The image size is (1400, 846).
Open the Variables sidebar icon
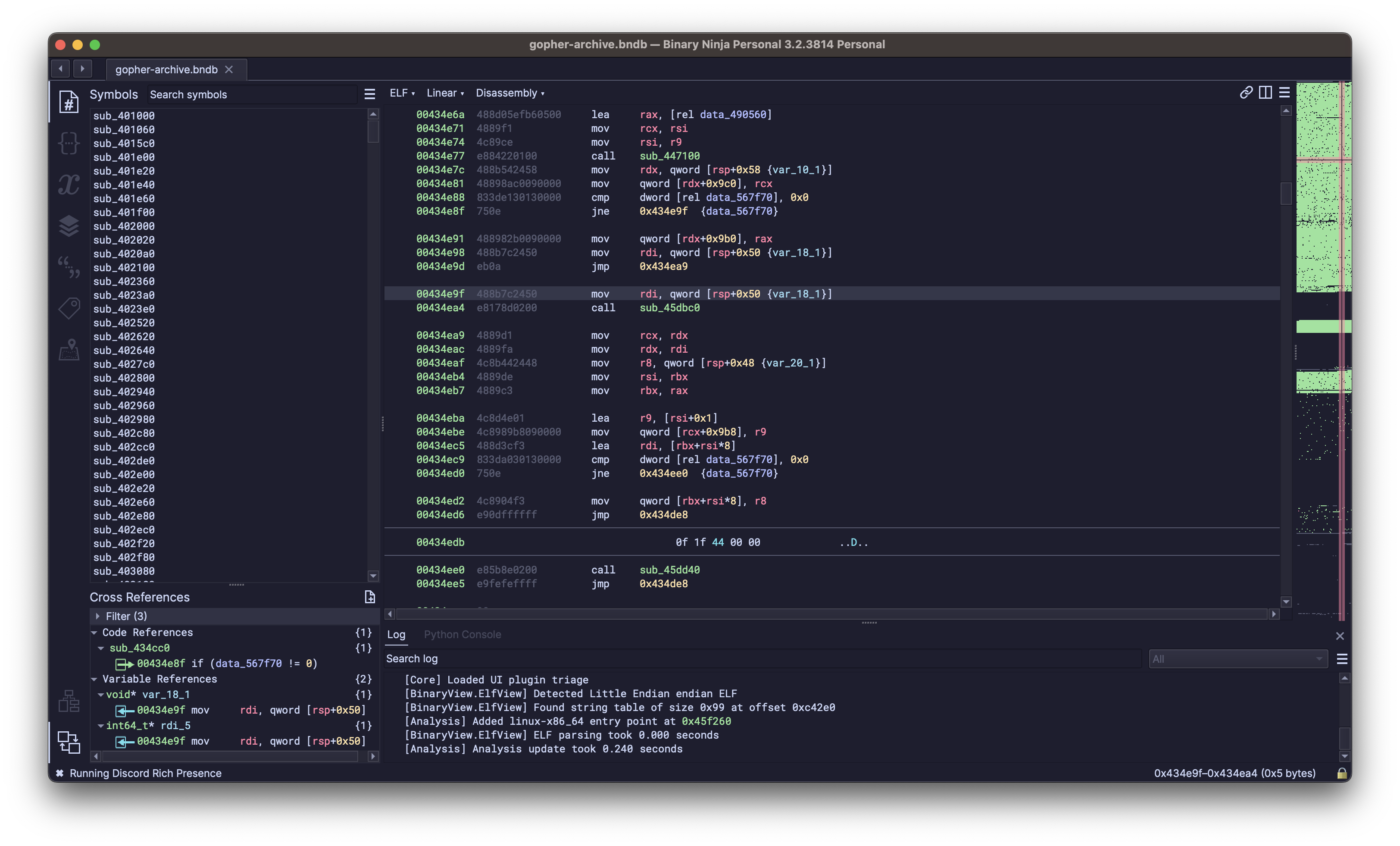click(x=69, y=185)
